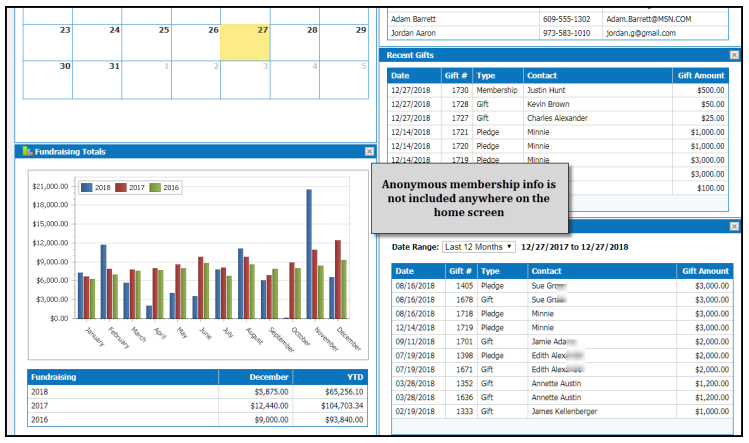This screenshot has height=443, width=749.
Task: Click the $500.00 gift amount
Action: tap(710, 90)
